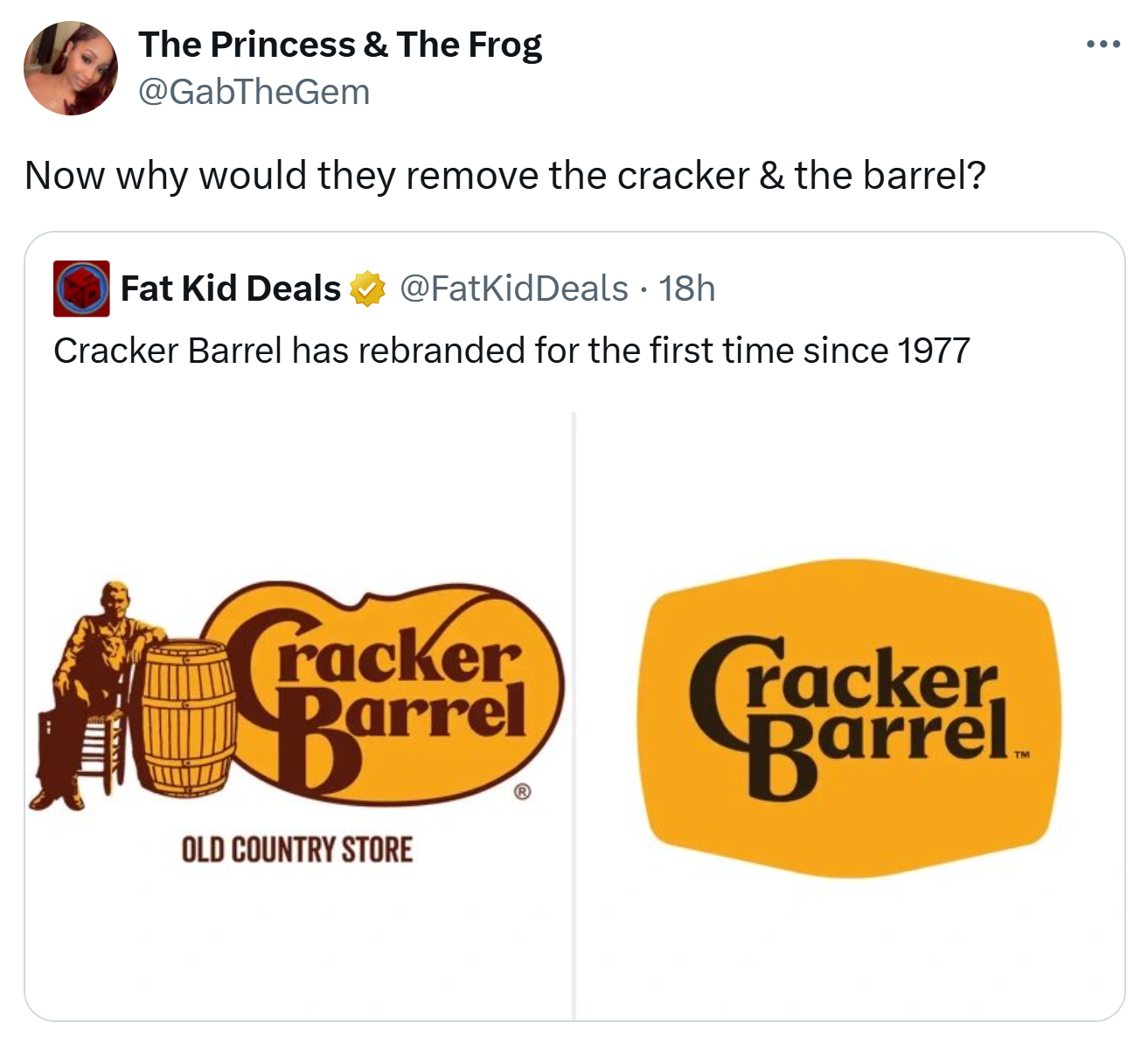Image resolution: width=1148 pixels, height=1043 pixels.
Task: Open the @GabTheGem handle
Action: coord(254,92)
